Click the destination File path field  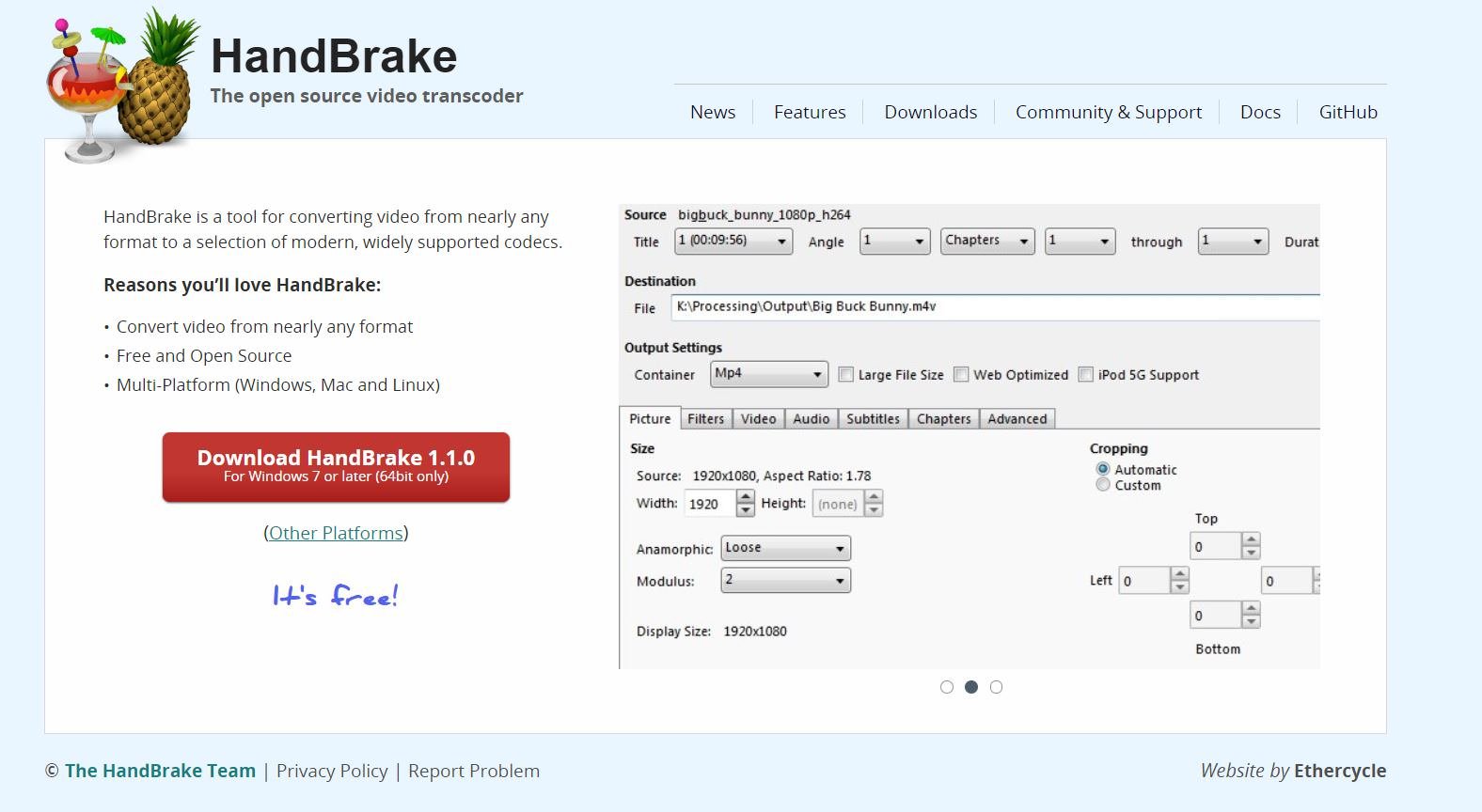pyautogui.click(x=996, y=307)
